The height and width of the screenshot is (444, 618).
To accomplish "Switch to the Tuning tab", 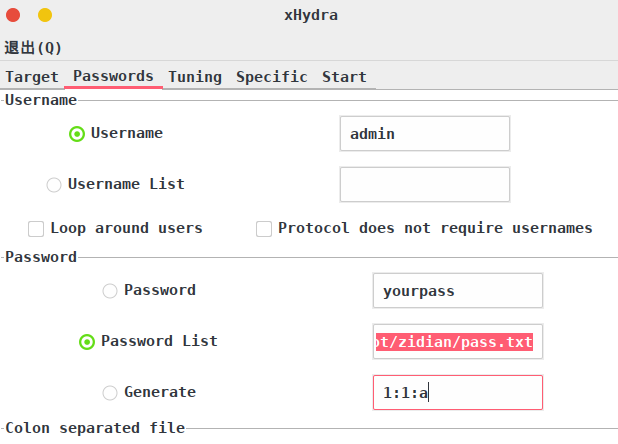I will (x=195, y=77).
